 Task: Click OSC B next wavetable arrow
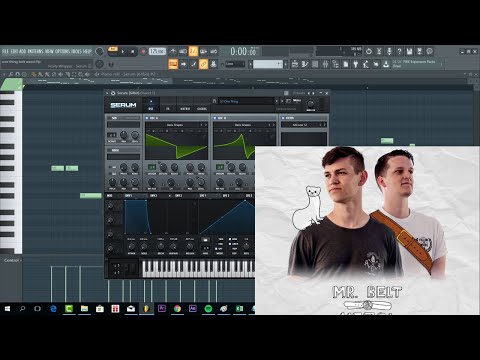274,125
